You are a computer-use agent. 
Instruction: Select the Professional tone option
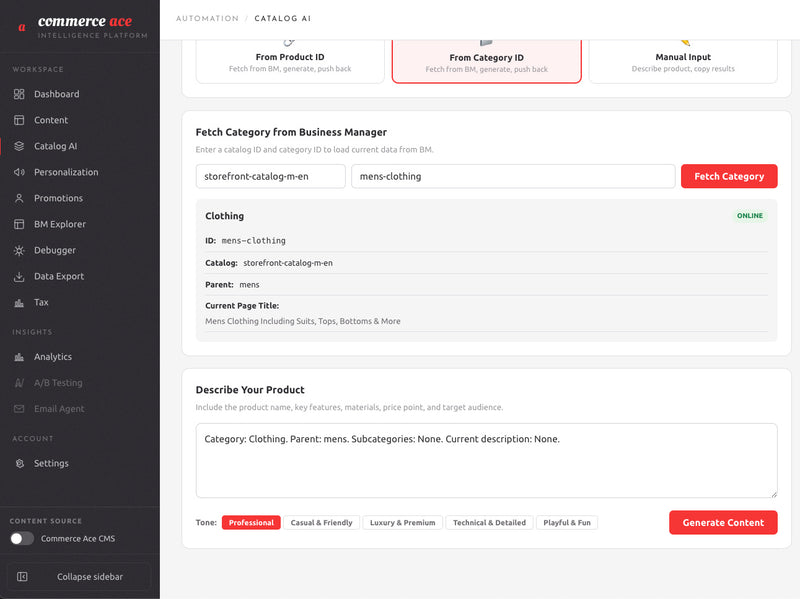click(x=251, y=522)
